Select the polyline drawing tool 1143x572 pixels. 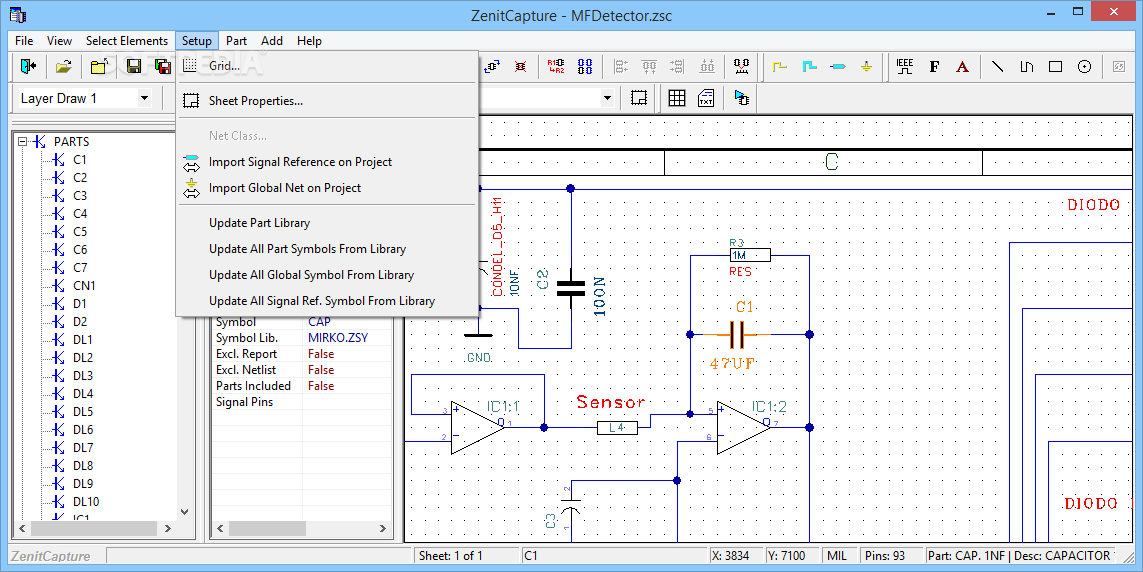click(1026, 66)
